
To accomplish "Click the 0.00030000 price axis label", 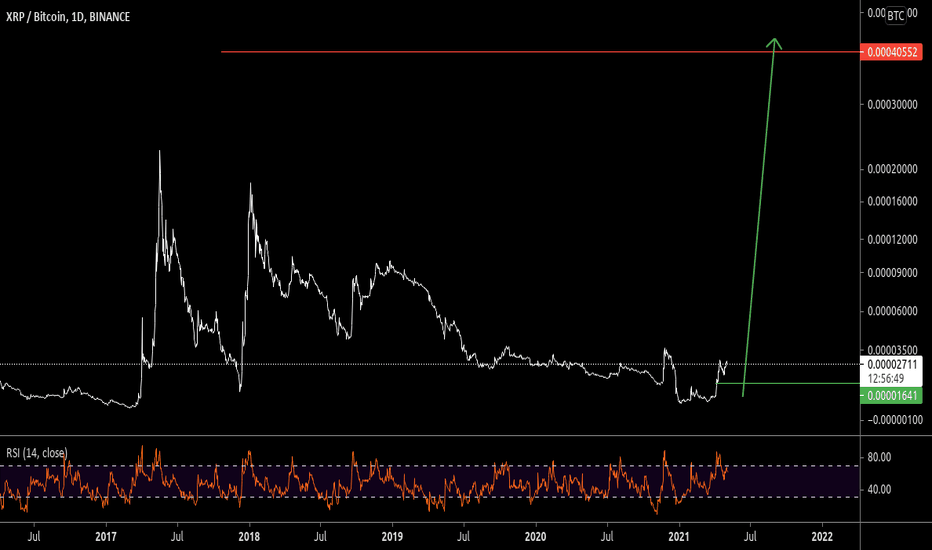I will (892, 105).
